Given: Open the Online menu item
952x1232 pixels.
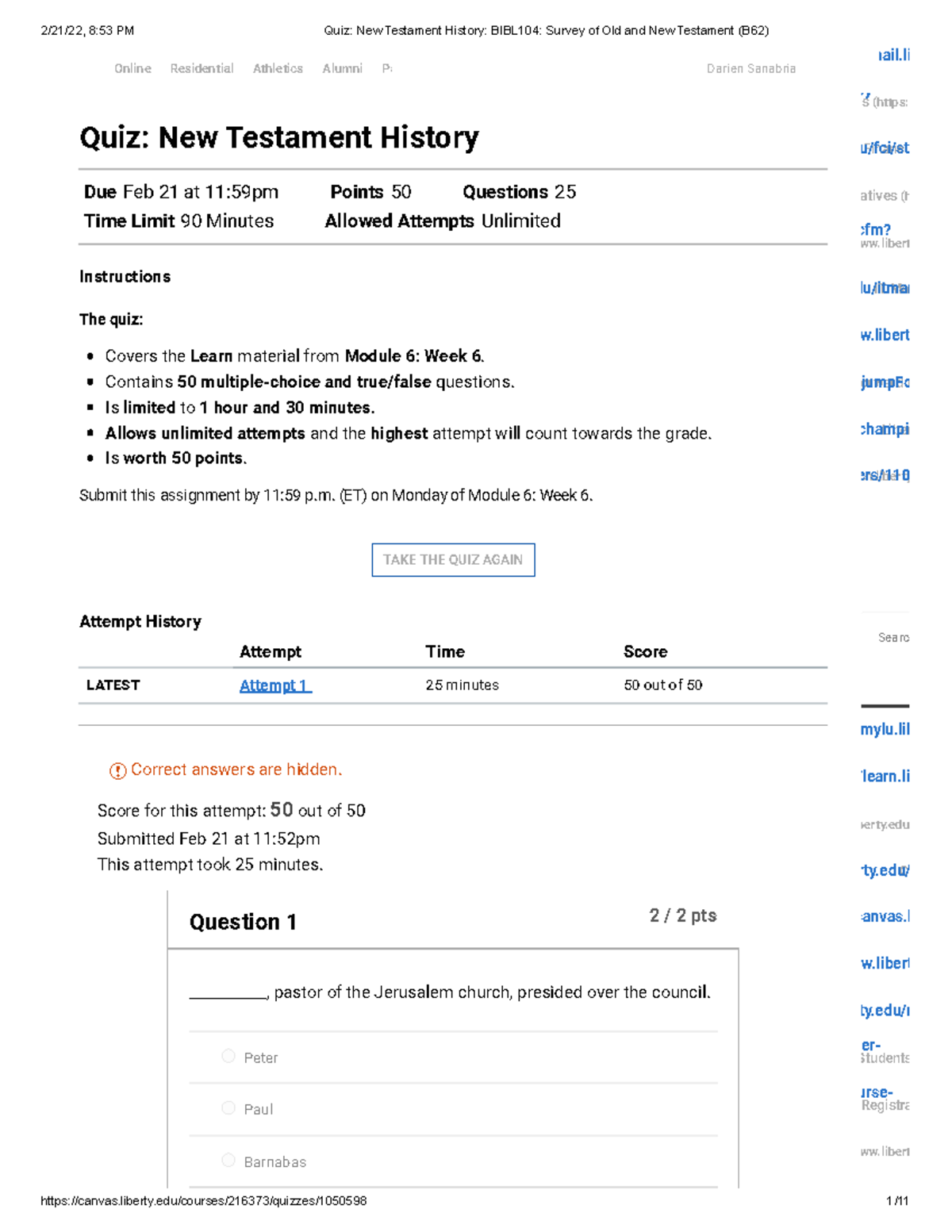Looking at the screenshot, I should tap(132, 69).
